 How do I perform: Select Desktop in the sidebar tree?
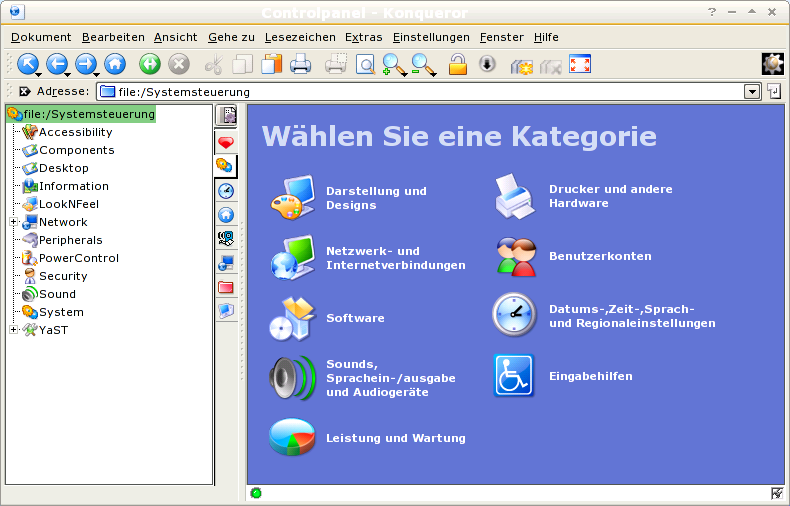click(55, 168)
